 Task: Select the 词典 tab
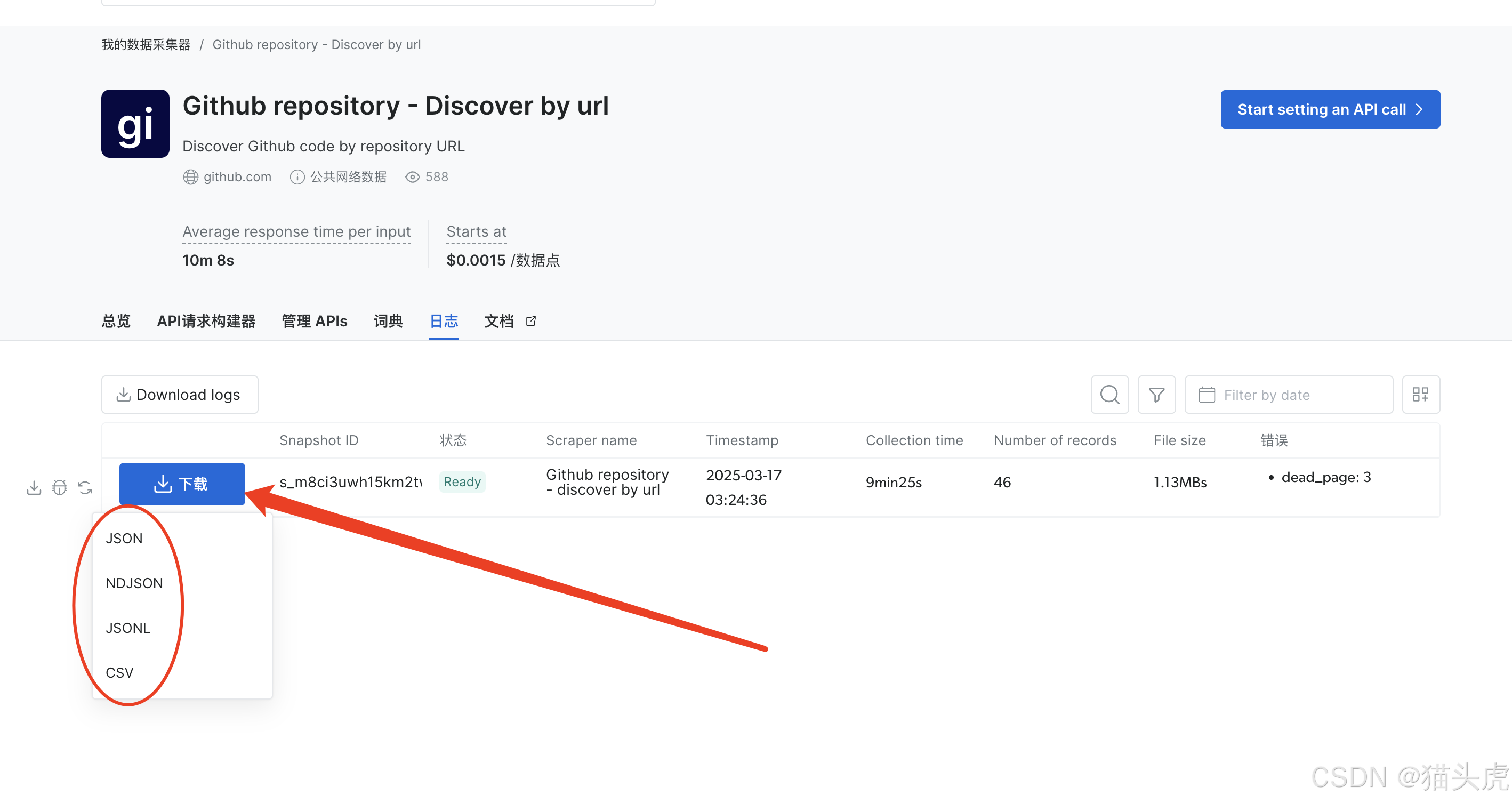(x=388, y=321)
